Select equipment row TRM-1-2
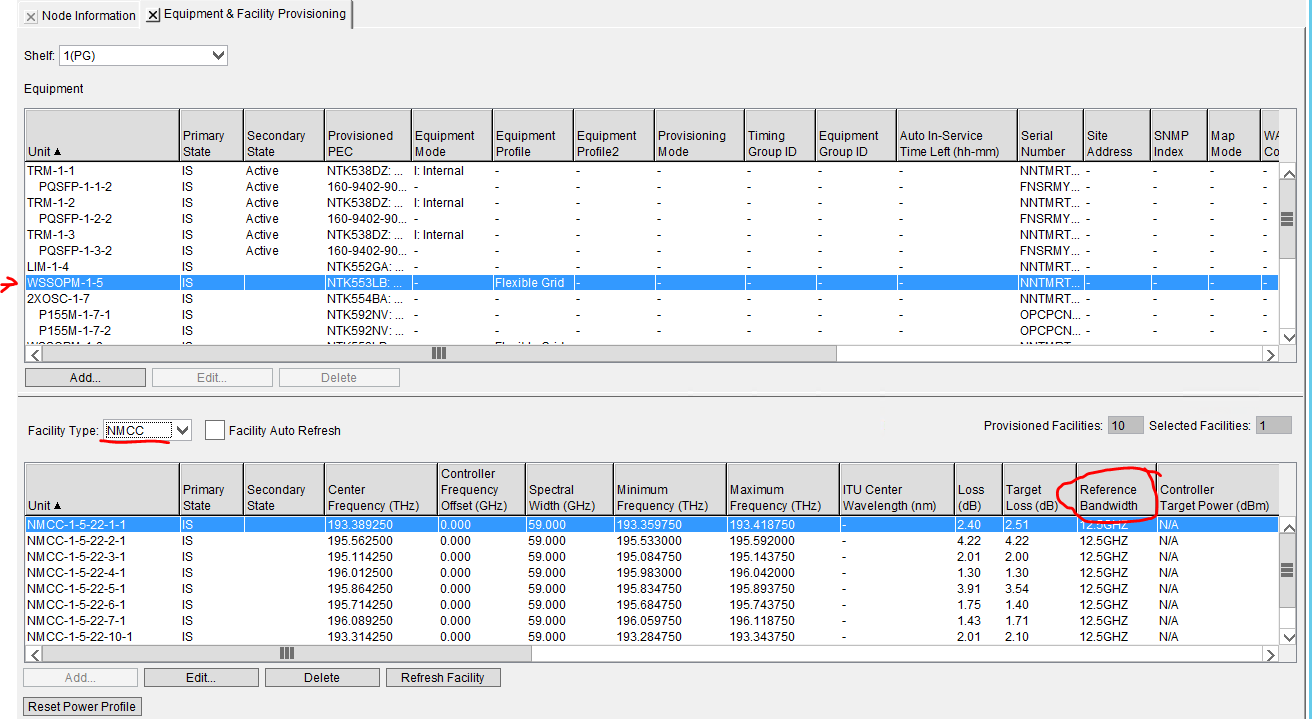This screenshot has height=719, width=1312. pyautogui.click(x=652, y=203)
